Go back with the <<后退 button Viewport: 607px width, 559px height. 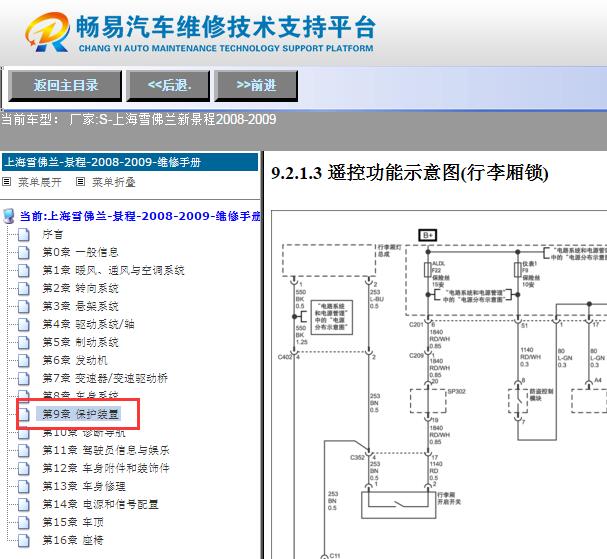click(x=168, y=86)
